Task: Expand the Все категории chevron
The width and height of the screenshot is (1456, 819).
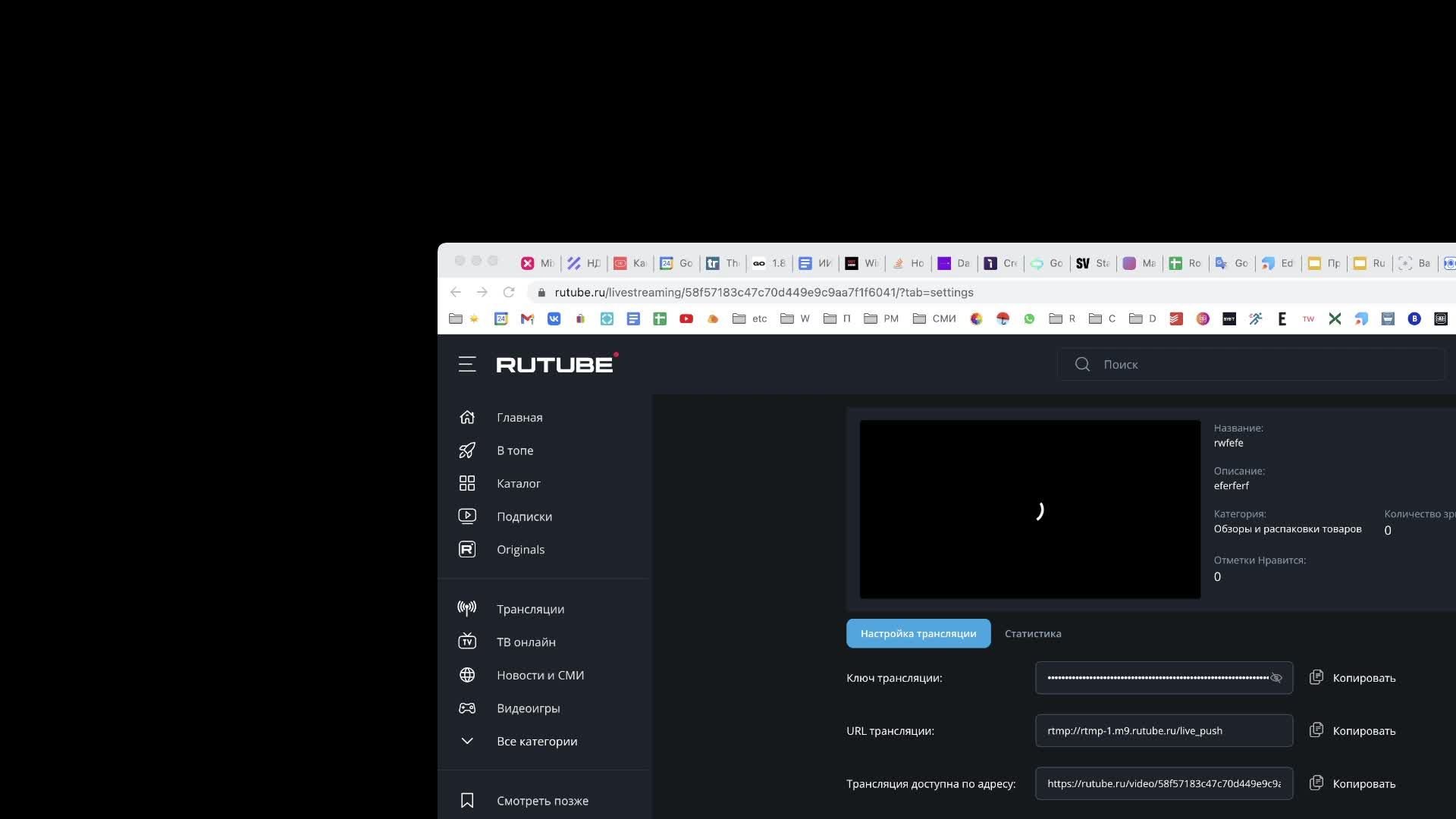Action: (467, 741)
